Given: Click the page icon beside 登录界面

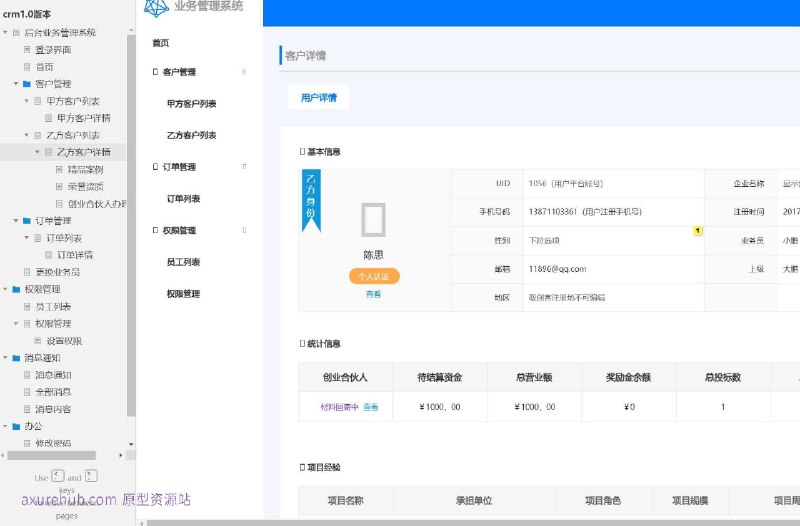Looking at the screenshot, I should click(27, 49).
